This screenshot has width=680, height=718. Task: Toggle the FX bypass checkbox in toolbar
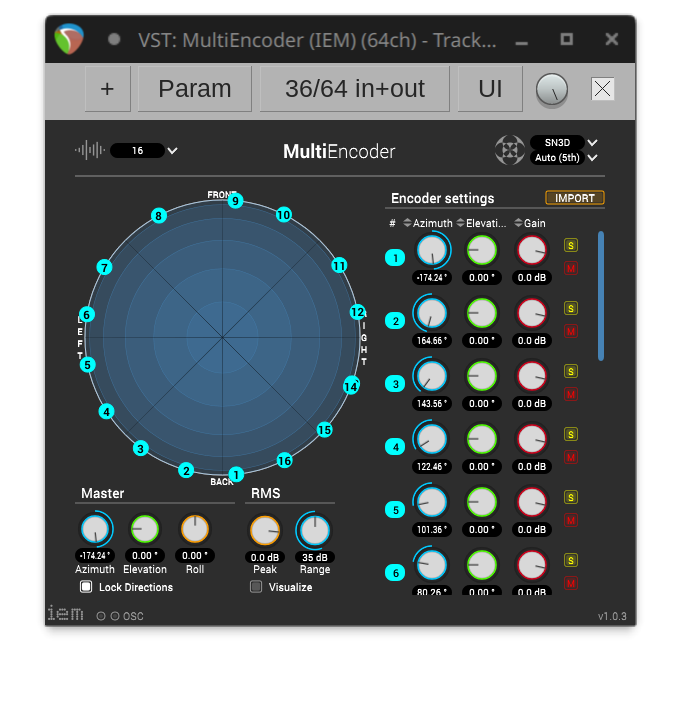[x=602, y=89]
